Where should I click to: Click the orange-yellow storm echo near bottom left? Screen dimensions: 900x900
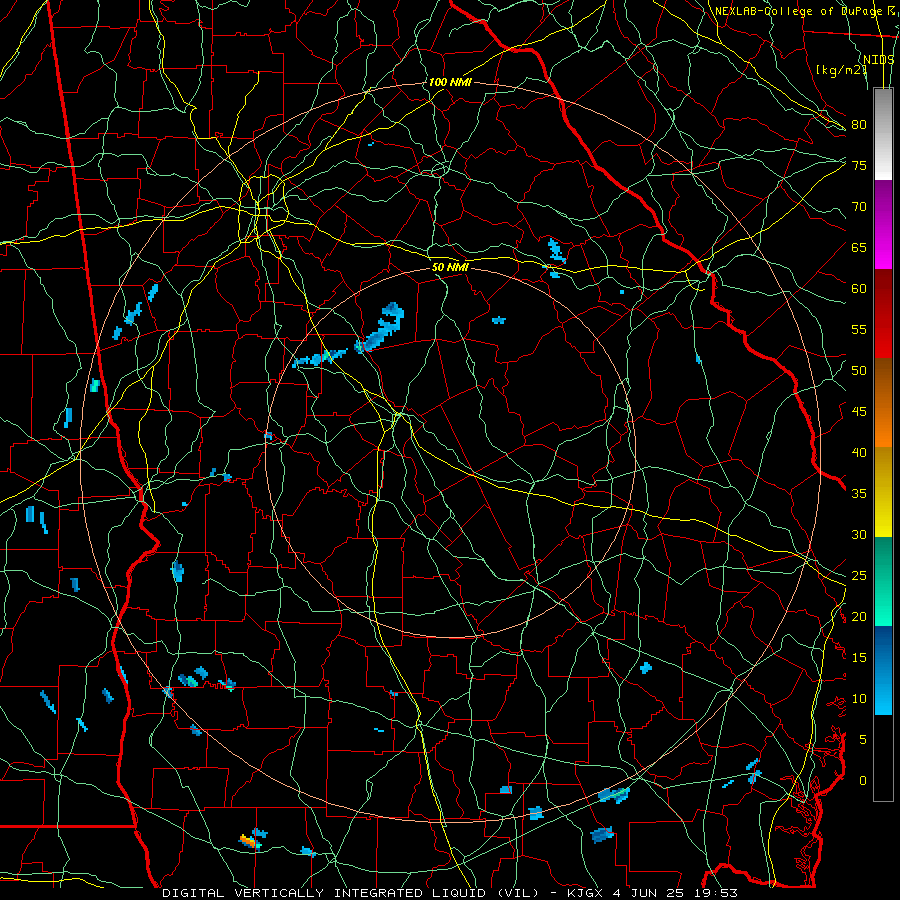click(249, 841)
